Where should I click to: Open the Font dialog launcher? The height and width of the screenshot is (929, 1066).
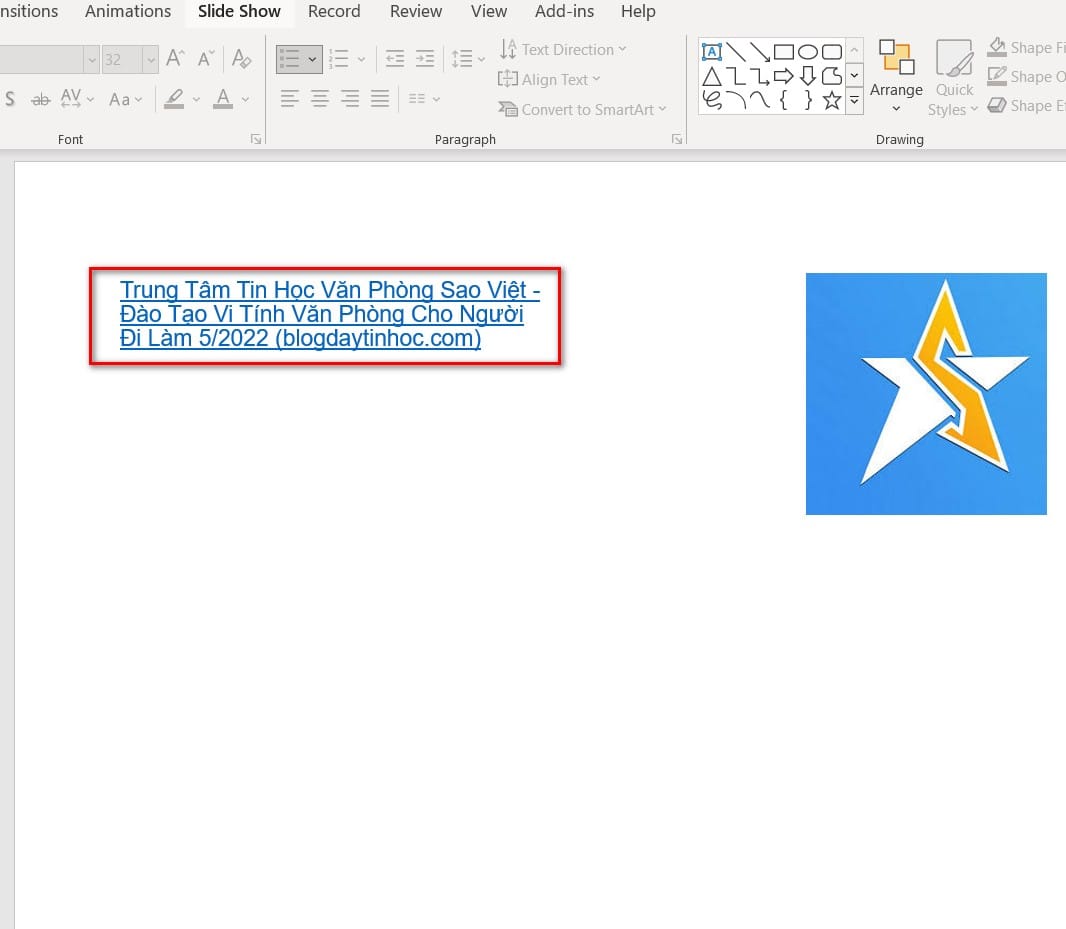pyautogui.click(x=256, y=139)
